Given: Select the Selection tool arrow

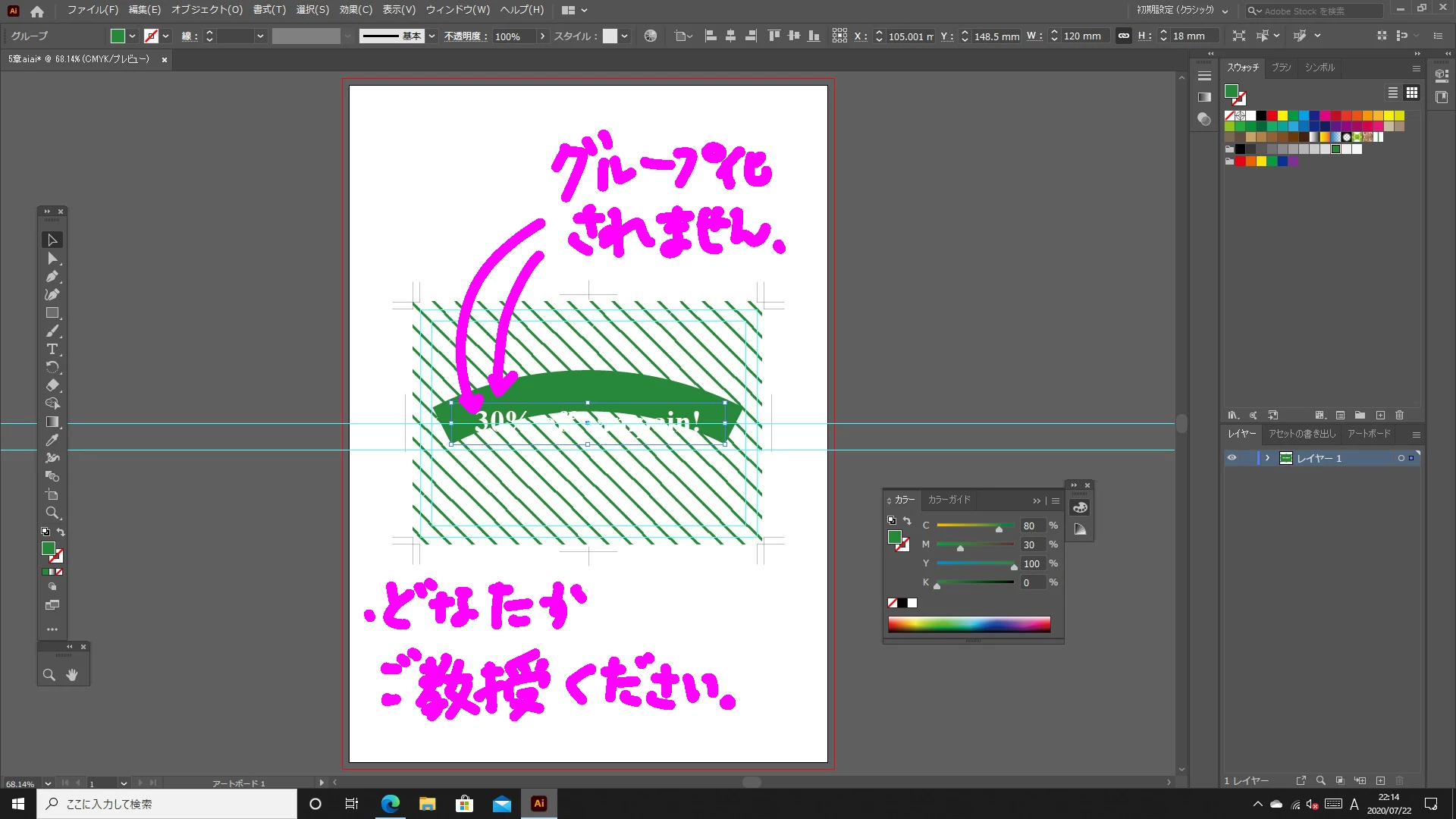Looking at the screenshot, I should 52,240.
